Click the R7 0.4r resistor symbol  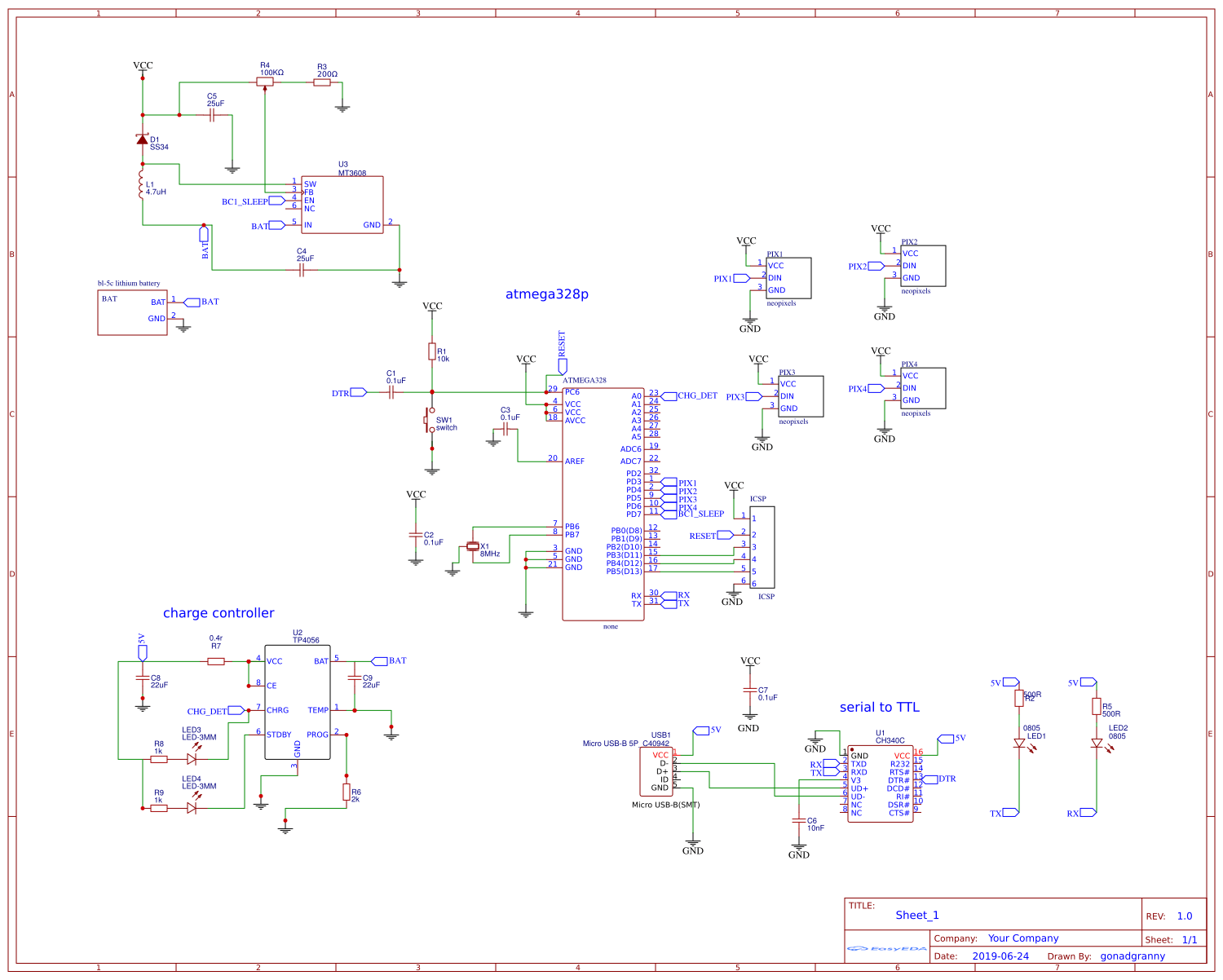point(216,661)
